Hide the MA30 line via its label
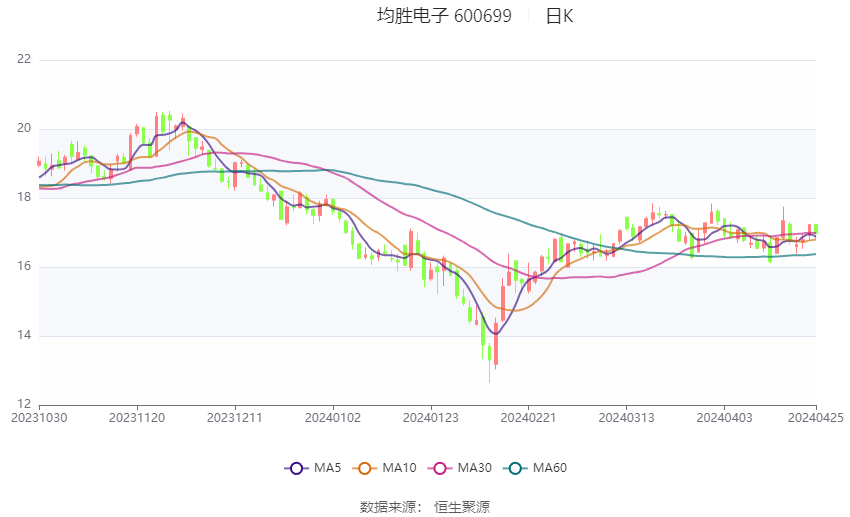 [x=475, y=468]
